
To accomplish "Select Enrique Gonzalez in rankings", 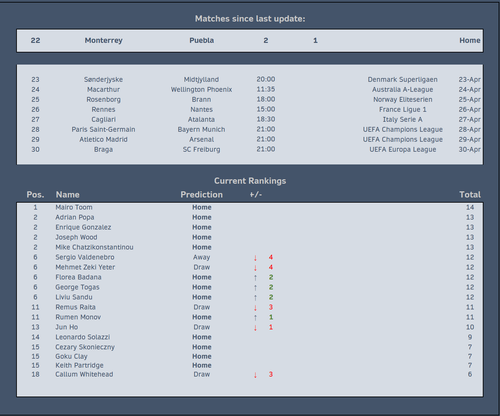I will (83, 227).
